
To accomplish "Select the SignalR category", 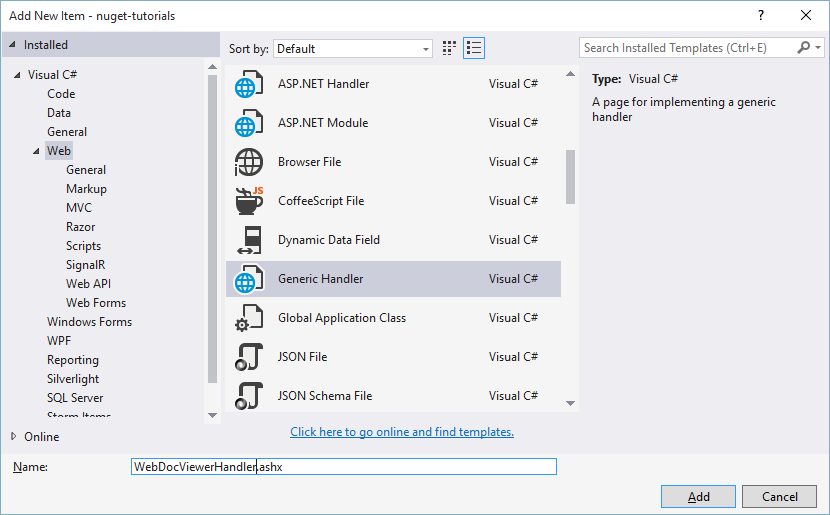I will pyautogui.click(x=85, y=265).
